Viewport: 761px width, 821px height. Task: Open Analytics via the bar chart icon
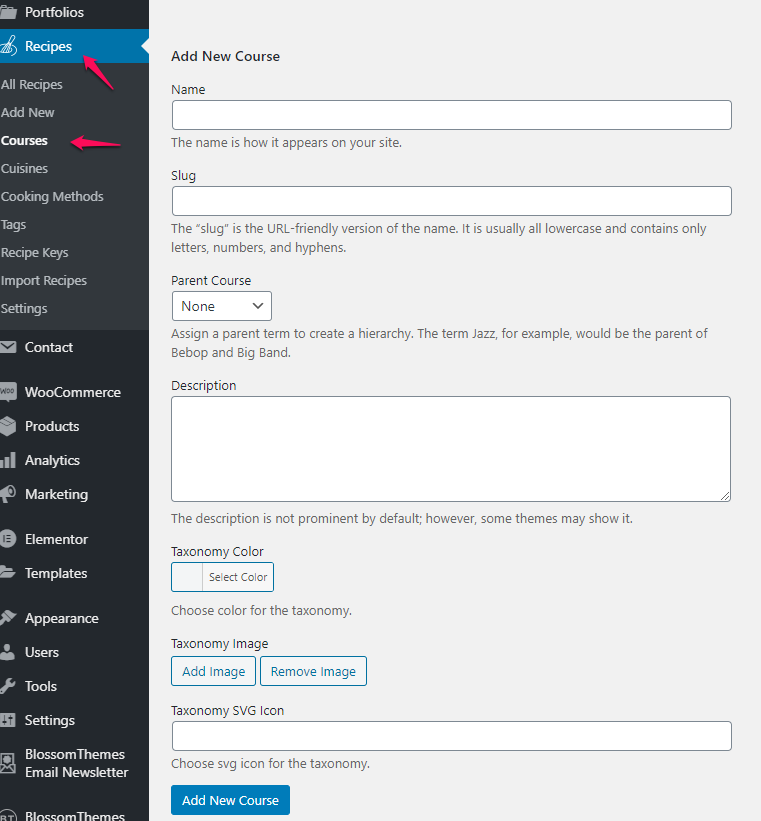coord(8,460)
